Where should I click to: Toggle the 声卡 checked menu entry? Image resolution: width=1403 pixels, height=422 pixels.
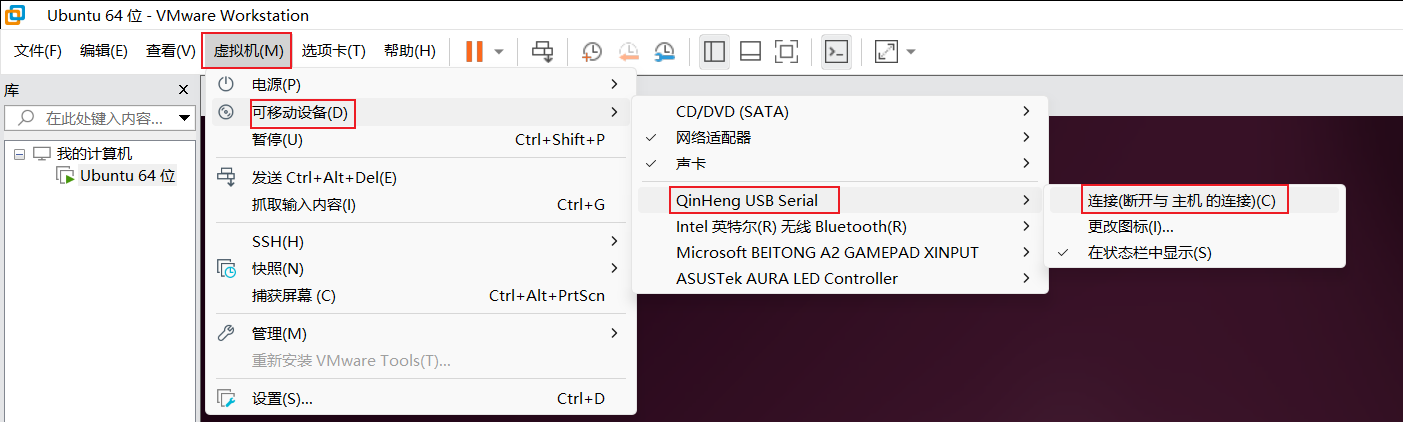690,163
